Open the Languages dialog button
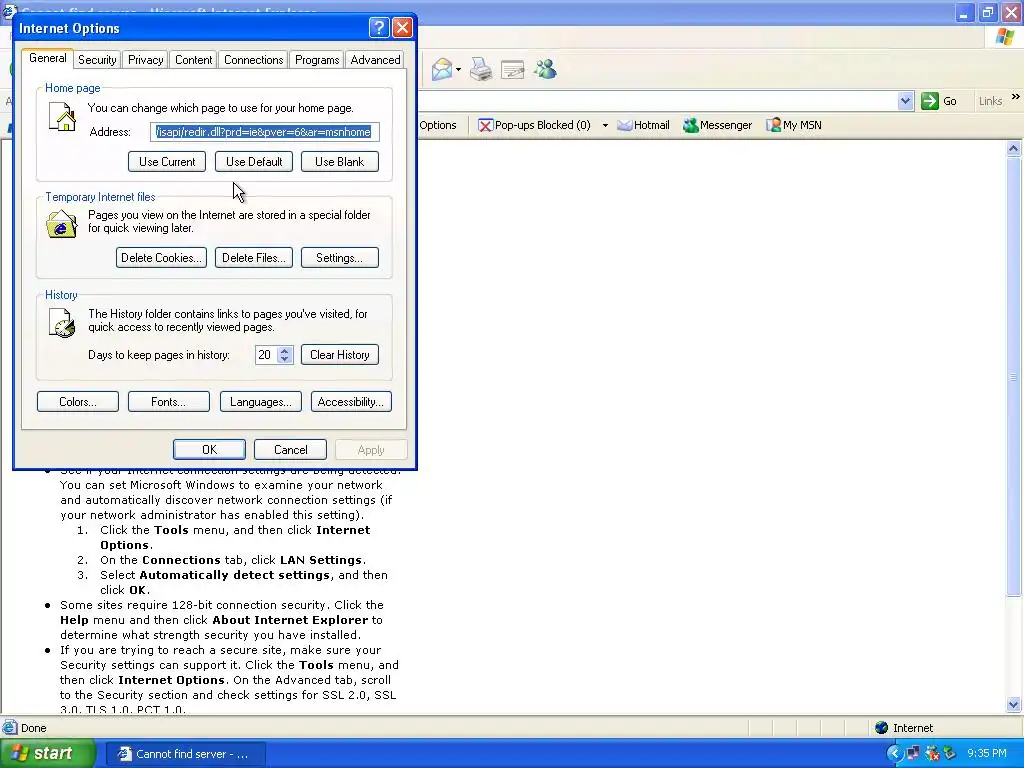The height and width of the screenshot is (768, 1024). [x=261, y=402]
